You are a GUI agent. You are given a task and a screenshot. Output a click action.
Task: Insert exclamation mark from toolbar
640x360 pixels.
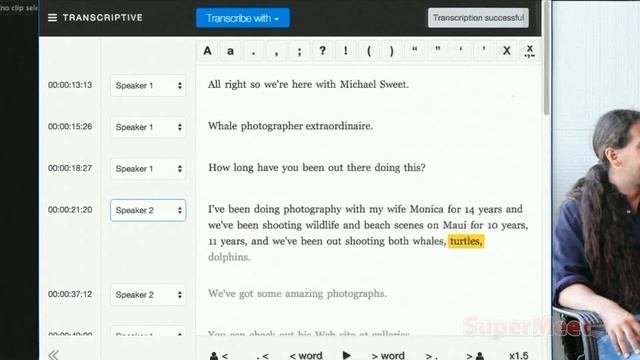[x=345, y=51]
